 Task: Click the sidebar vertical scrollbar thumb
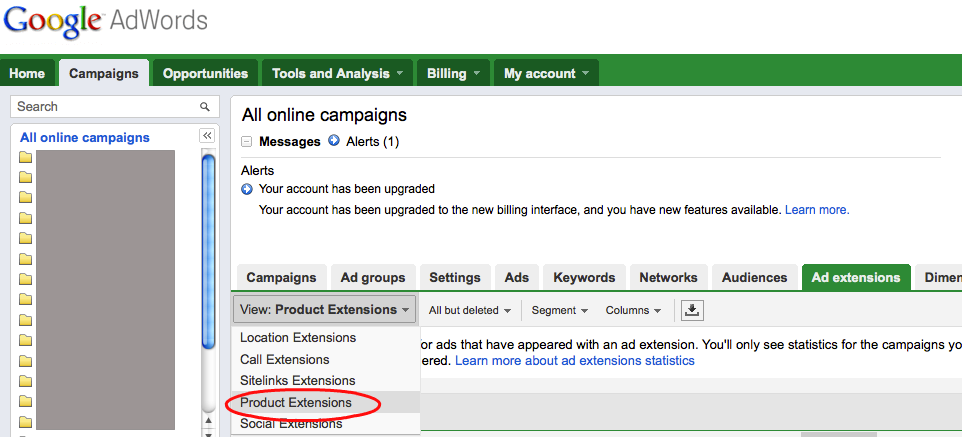click(209, 252)
